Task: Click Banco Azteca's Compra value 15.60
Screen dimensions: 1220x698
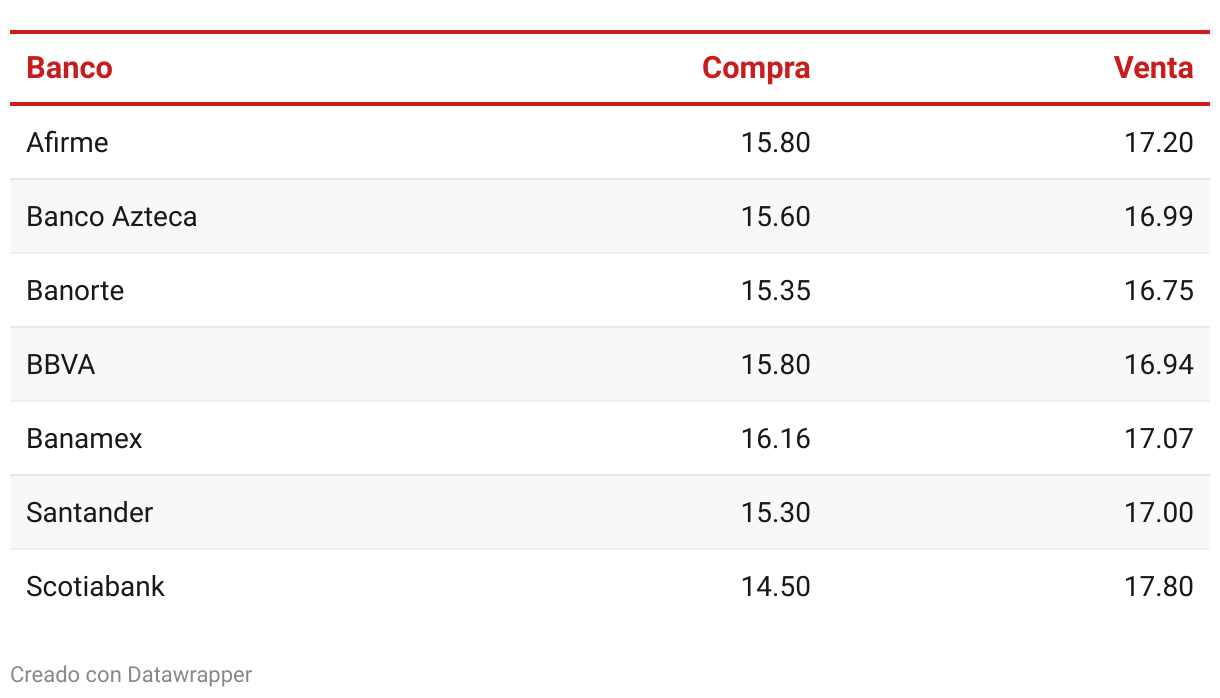Action: (776, 216)
